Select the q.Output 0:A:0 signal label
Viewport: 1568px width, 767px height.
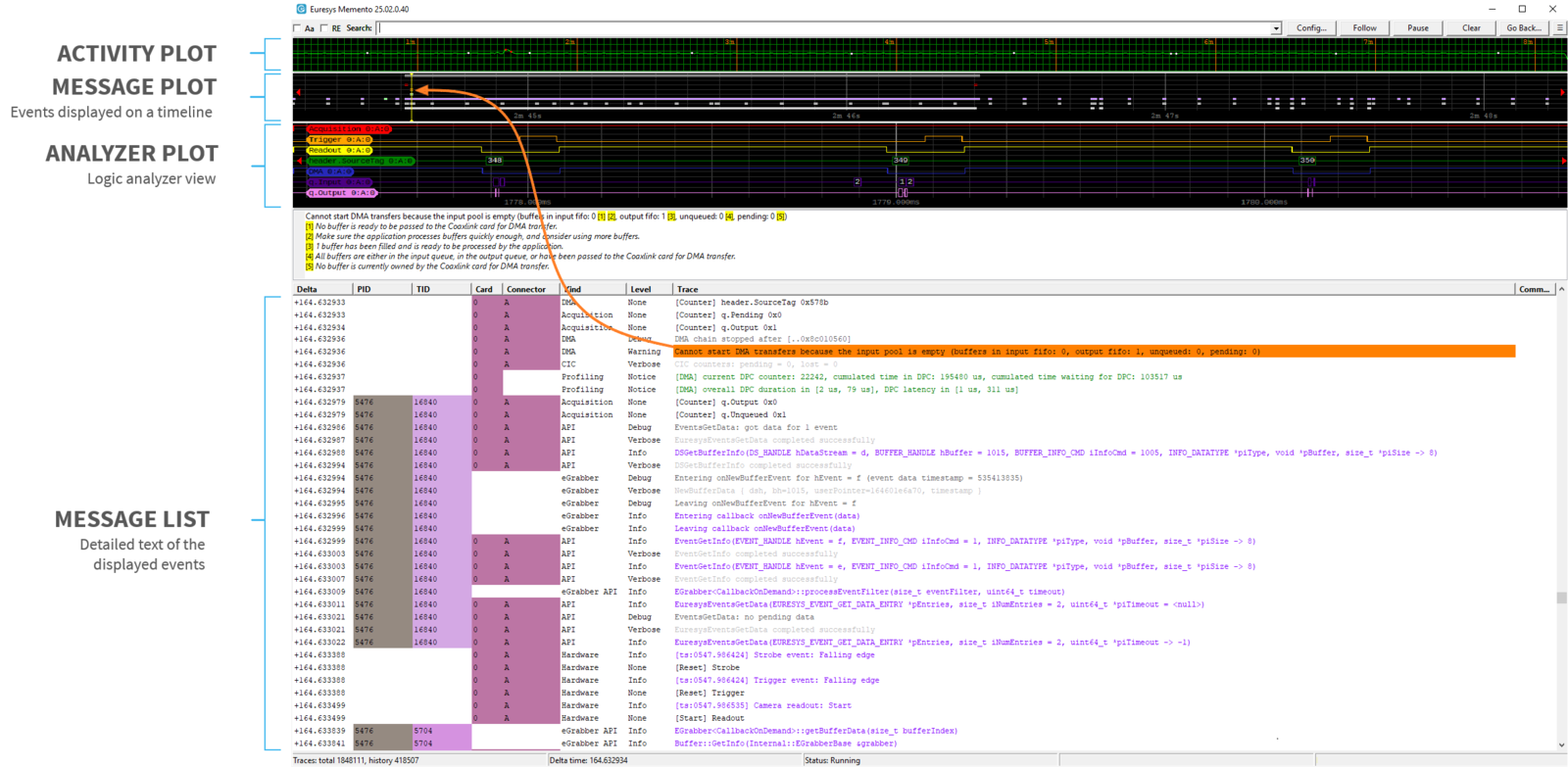[x=342, y=193]
